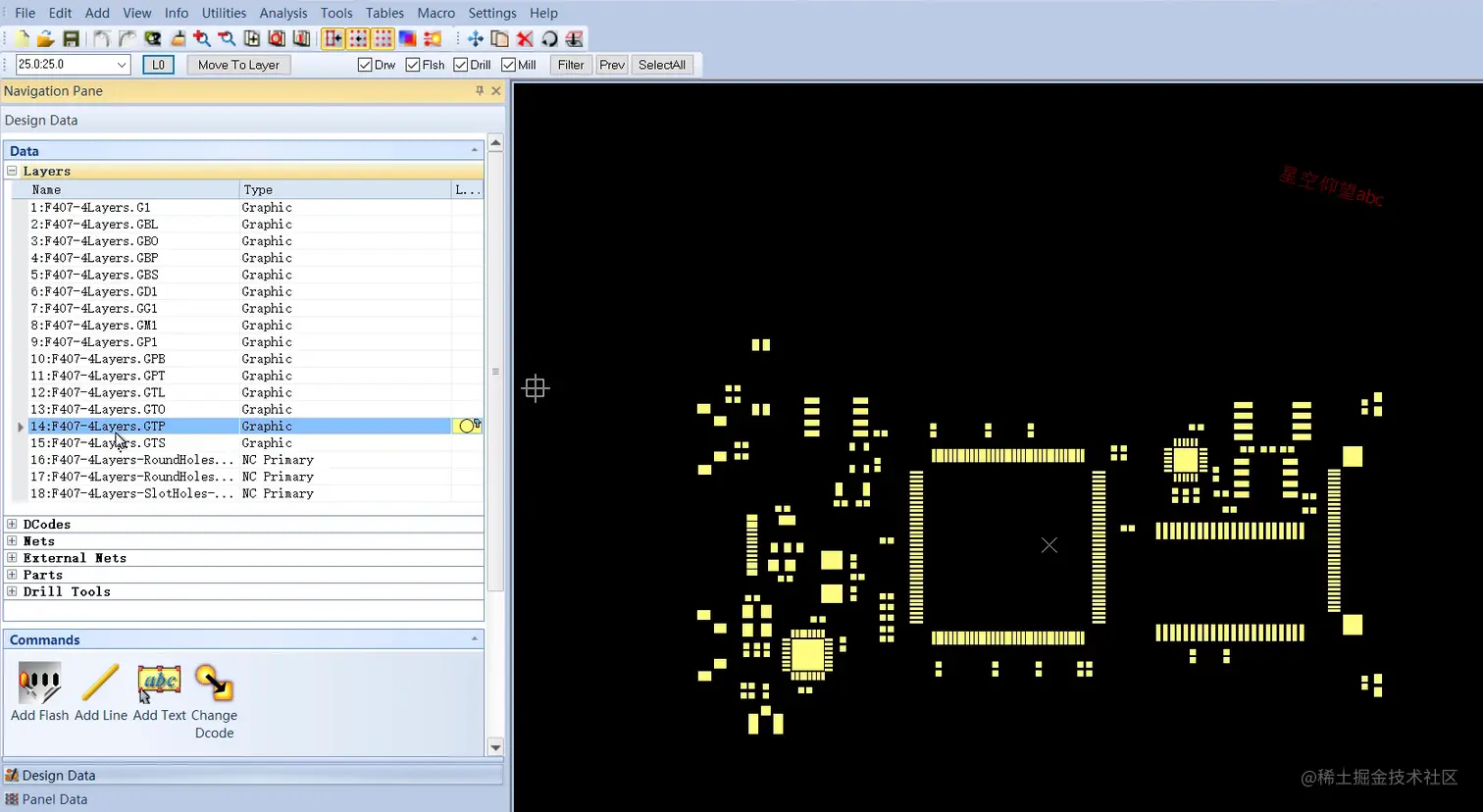Click the red X Delete icon

tap(525, 38)
